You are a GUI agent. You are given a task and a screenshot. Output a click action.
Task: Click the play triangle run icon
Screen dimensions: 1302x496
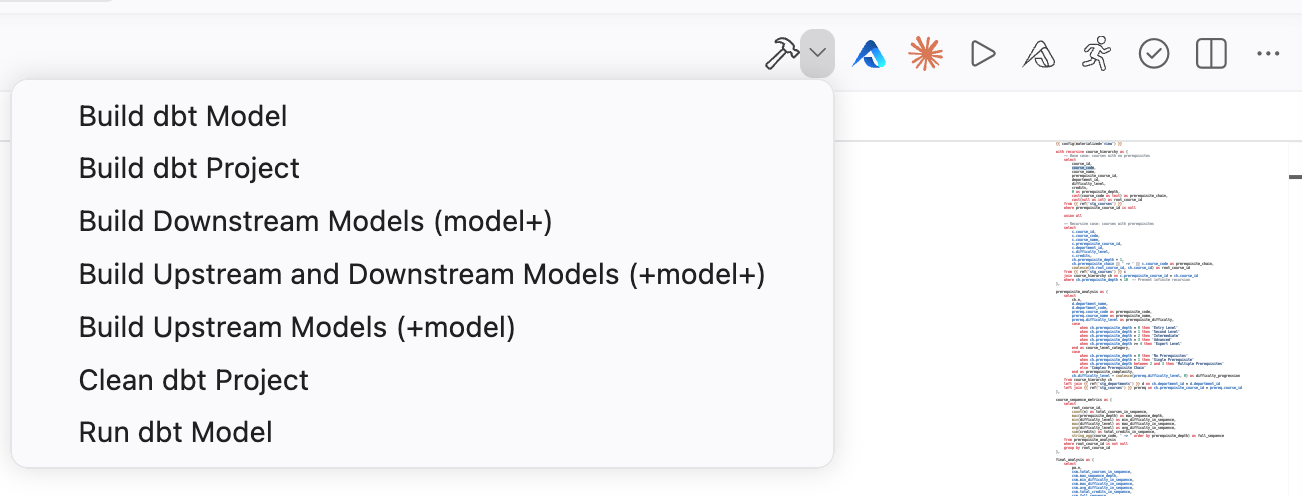[983, 53]
